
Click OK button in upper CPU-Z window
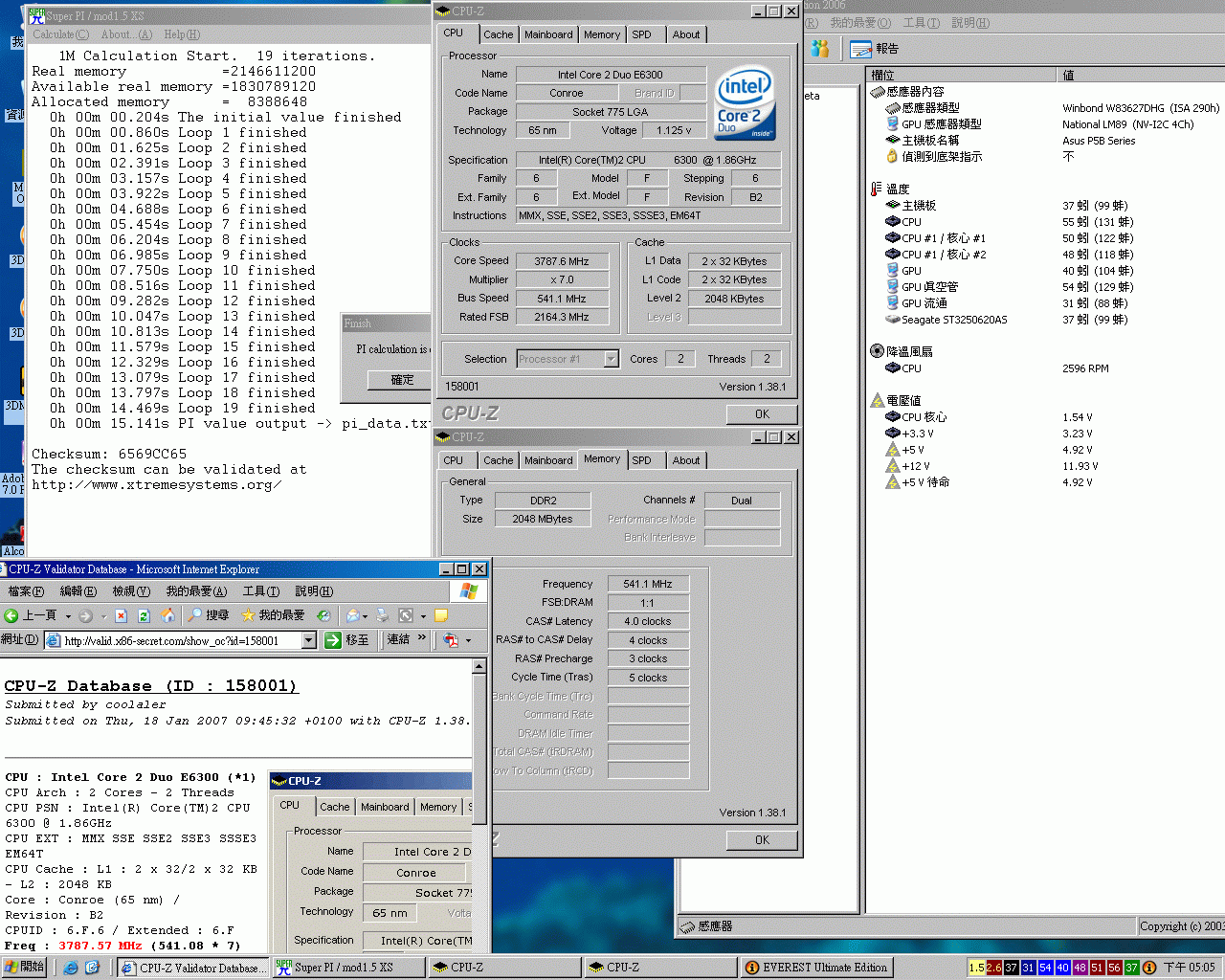(x=762, y=414)
